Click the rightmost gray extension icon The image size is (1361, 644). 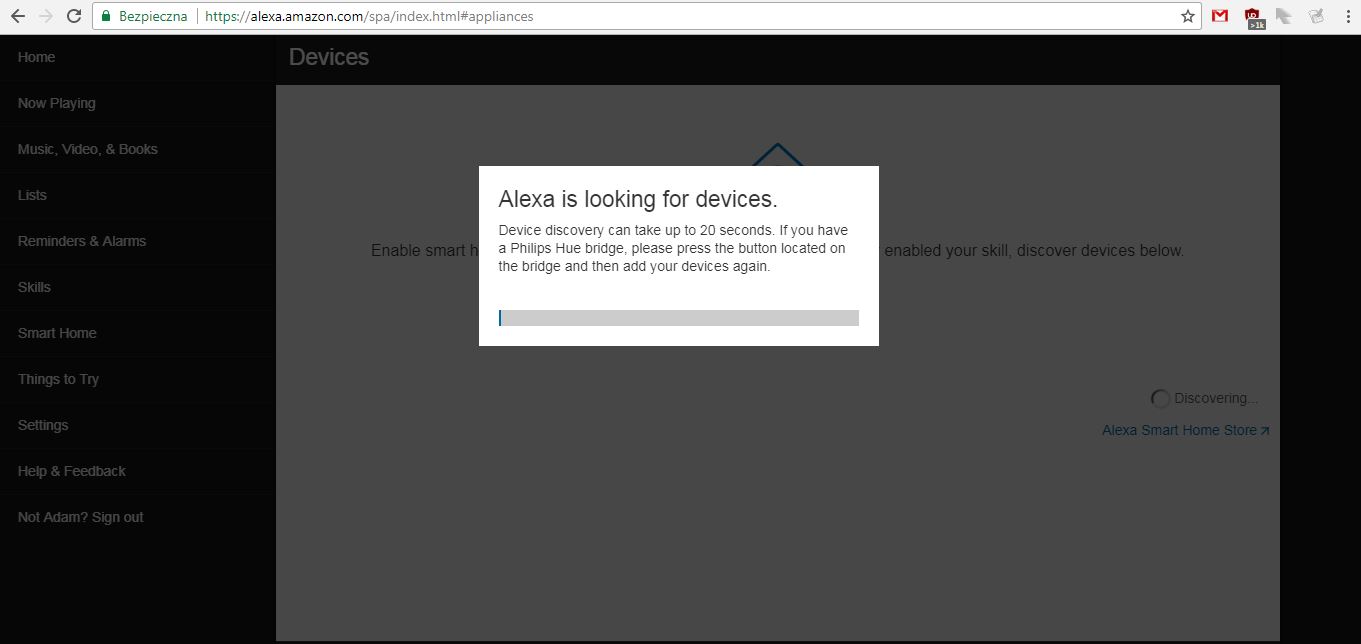[1316, 16]
